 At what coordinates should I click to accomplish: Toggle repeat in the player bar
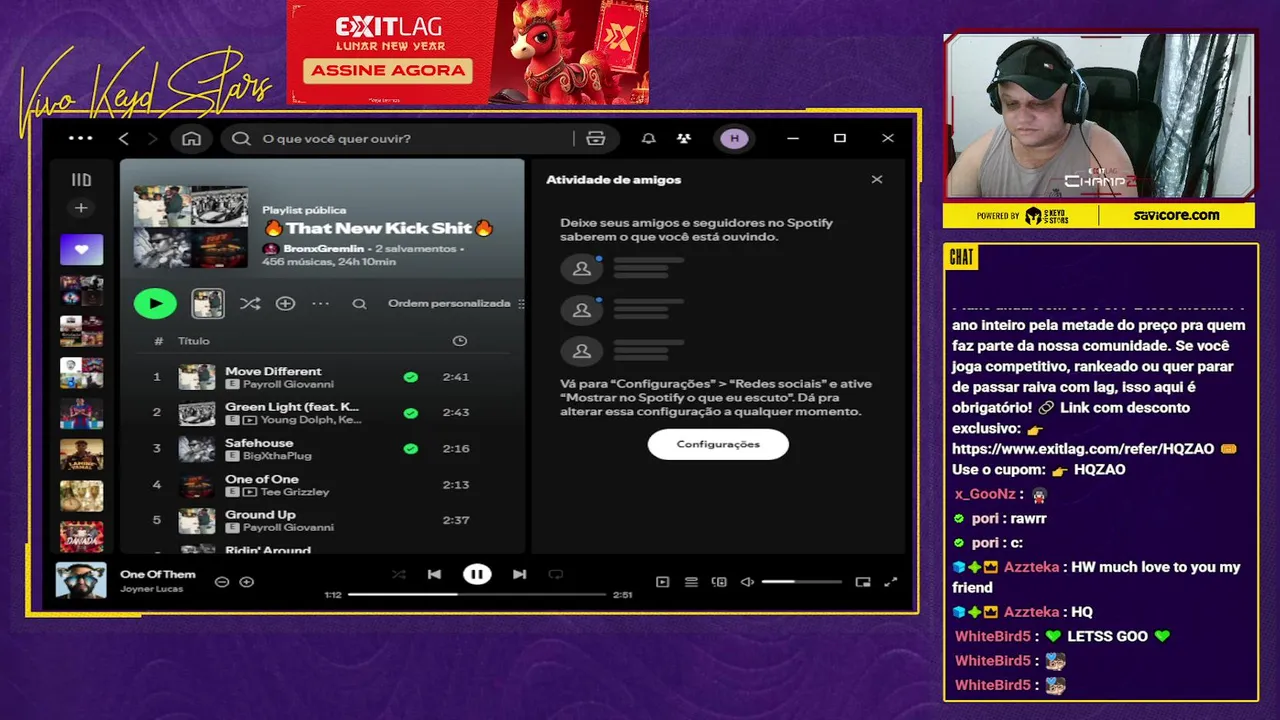pos(556,574)
